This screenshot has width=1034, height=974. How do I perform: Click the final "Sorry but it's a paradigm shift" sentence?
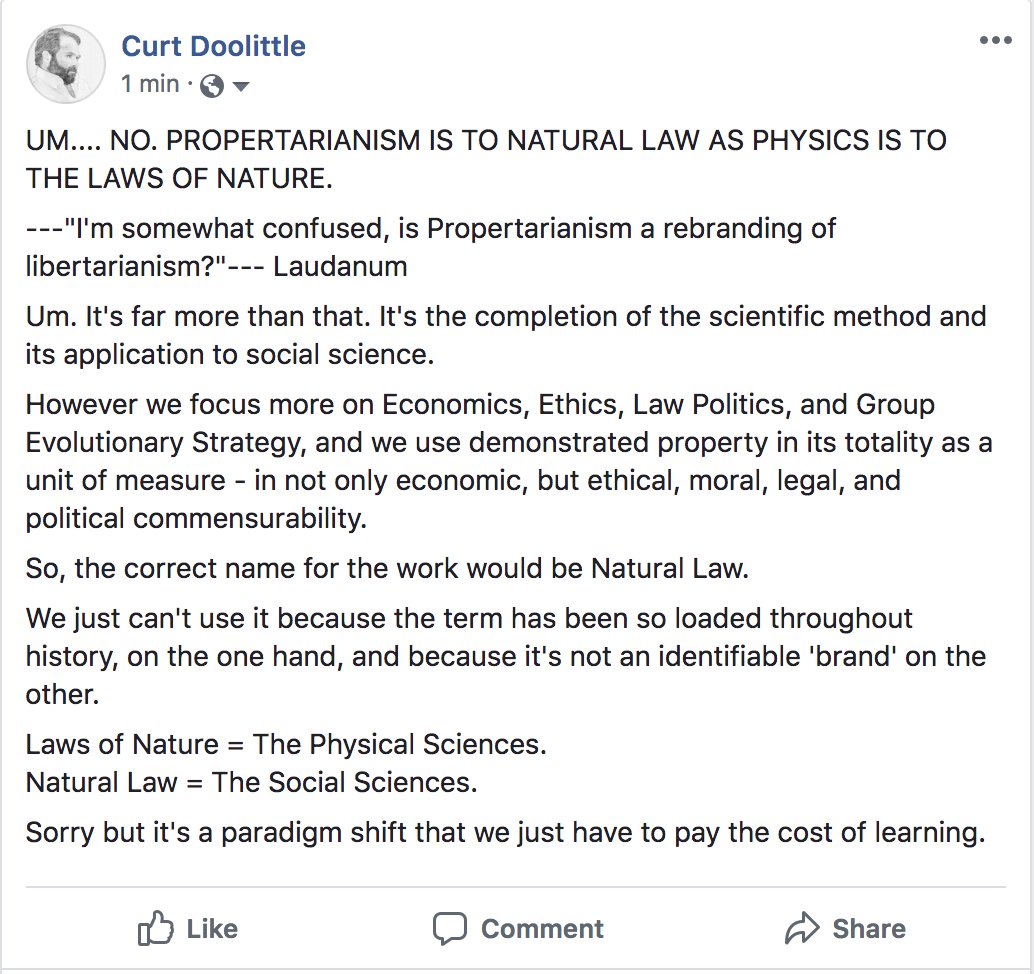pos(505,832)
